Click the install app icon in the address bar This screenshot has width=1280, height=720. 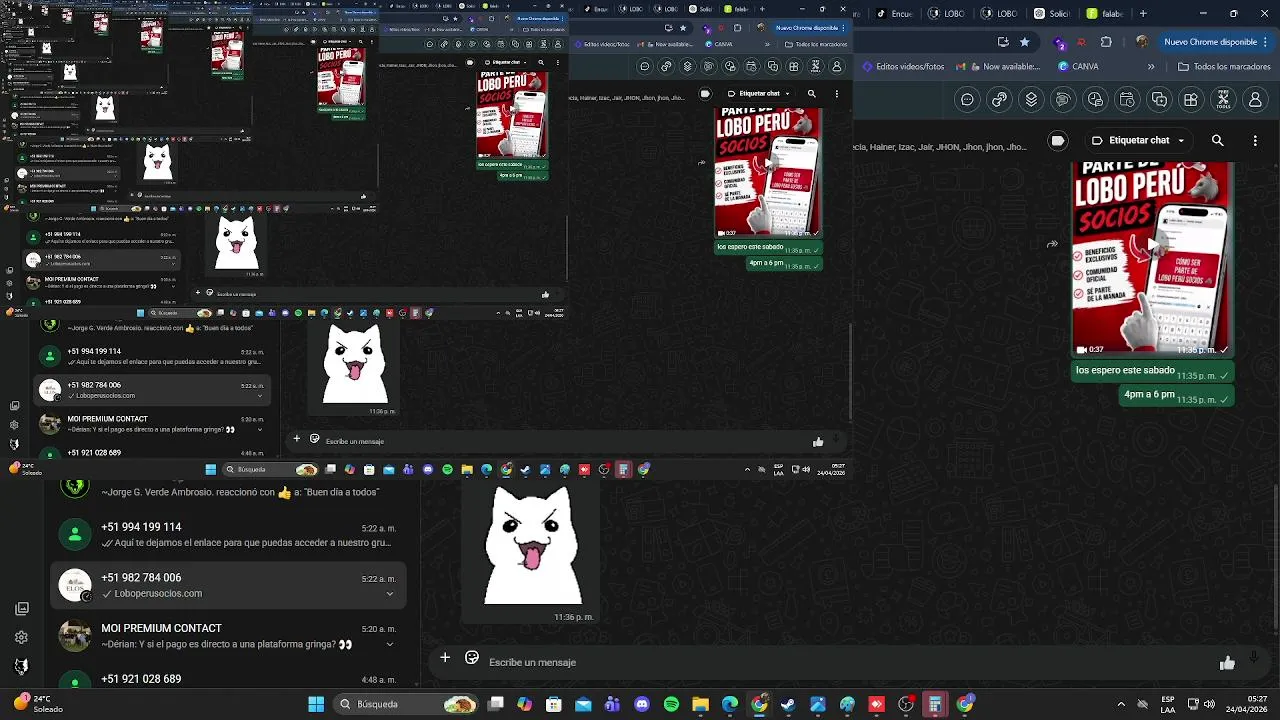1003,42
